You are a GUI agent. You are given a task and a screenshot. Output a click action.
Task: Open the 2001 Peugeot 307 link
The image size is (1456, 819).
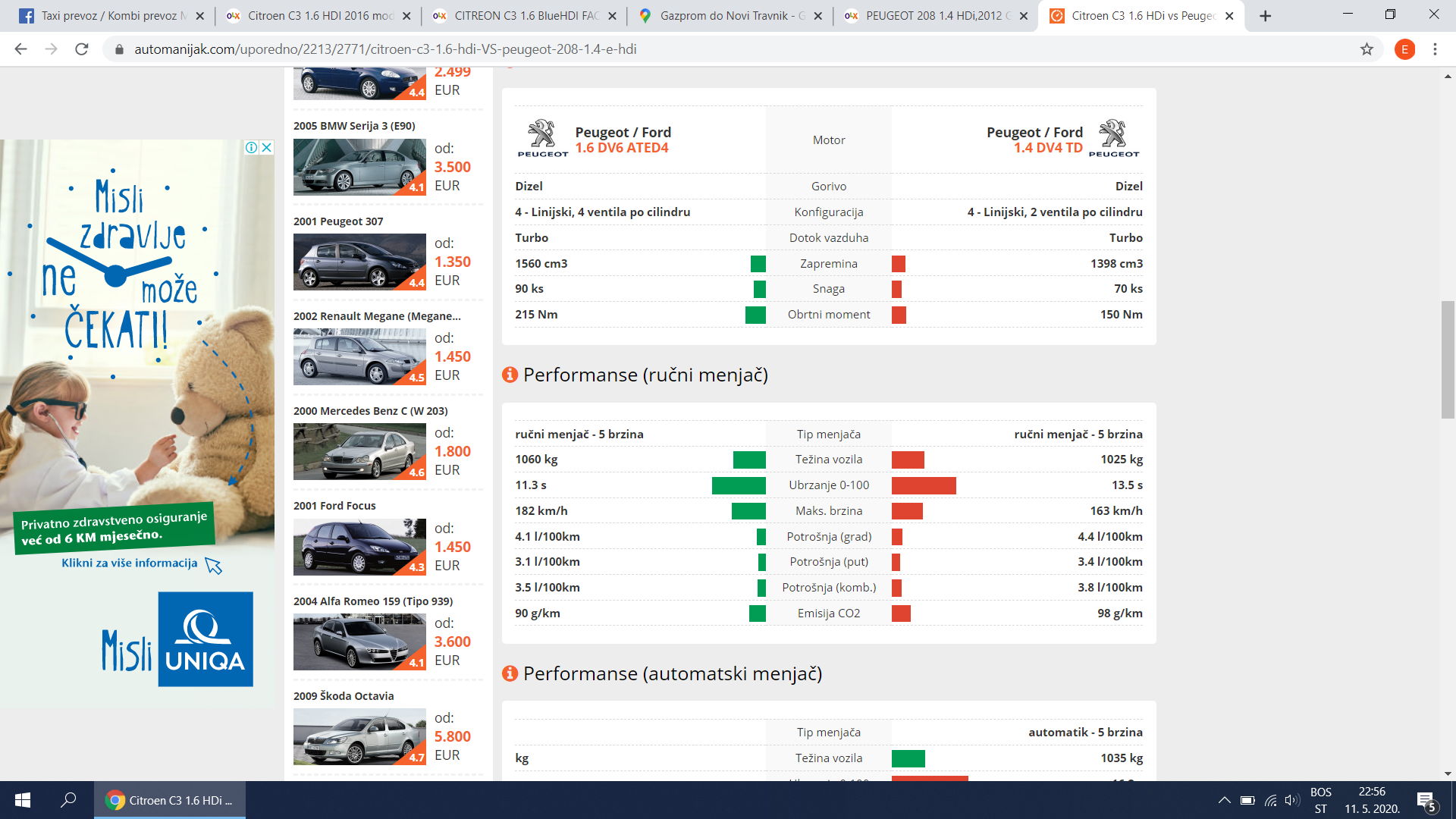click(338, 221)
